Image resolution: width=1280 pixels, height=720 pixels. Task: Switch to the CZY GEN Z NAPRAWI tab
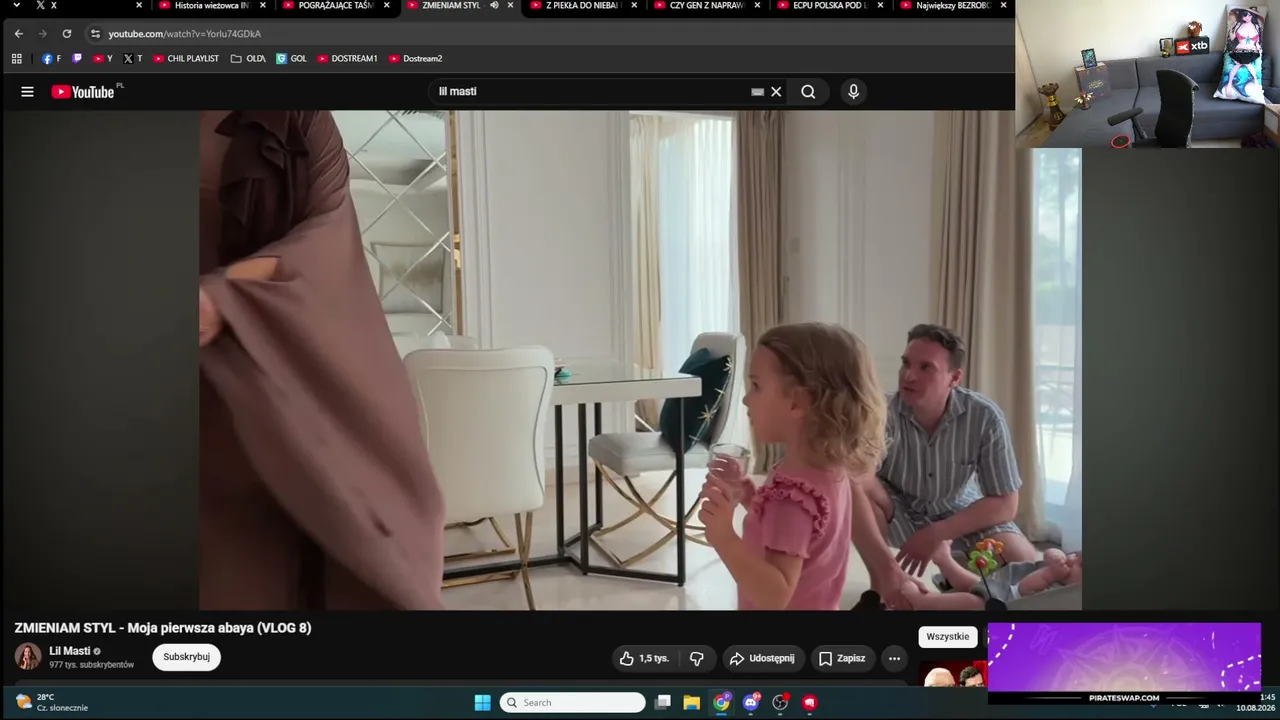706,6
